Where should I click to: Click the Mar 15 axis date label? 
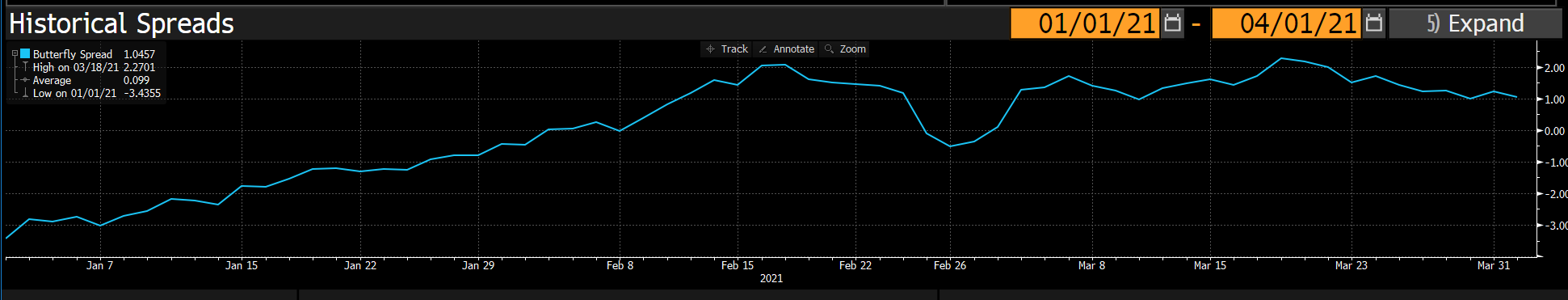pos(1210,265)
